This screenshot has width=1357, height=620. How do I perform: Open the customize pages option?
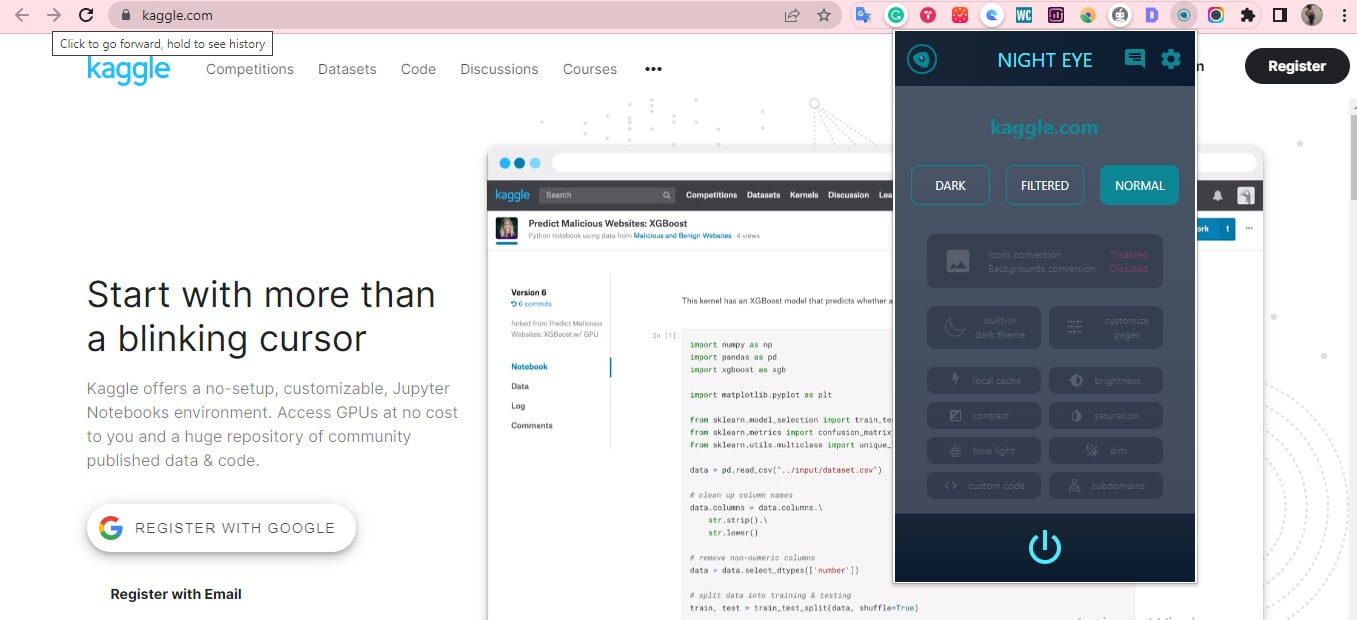coord(1106,328)
